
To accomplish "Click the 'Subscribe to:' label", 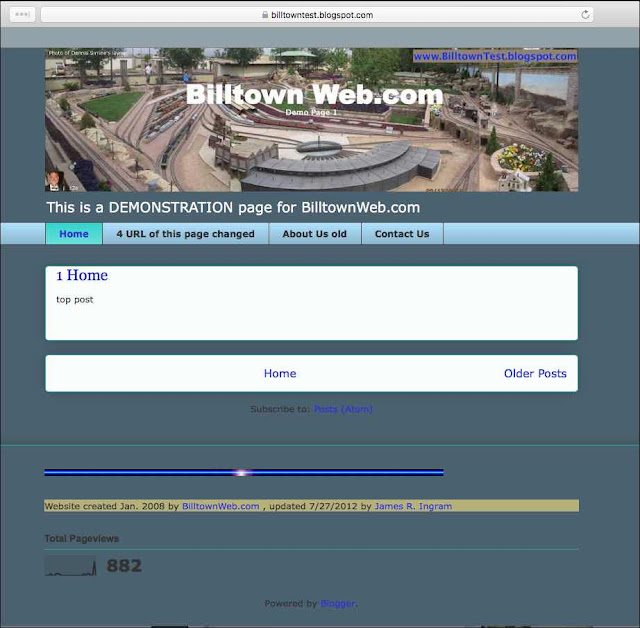I will (x=280, y=409).
